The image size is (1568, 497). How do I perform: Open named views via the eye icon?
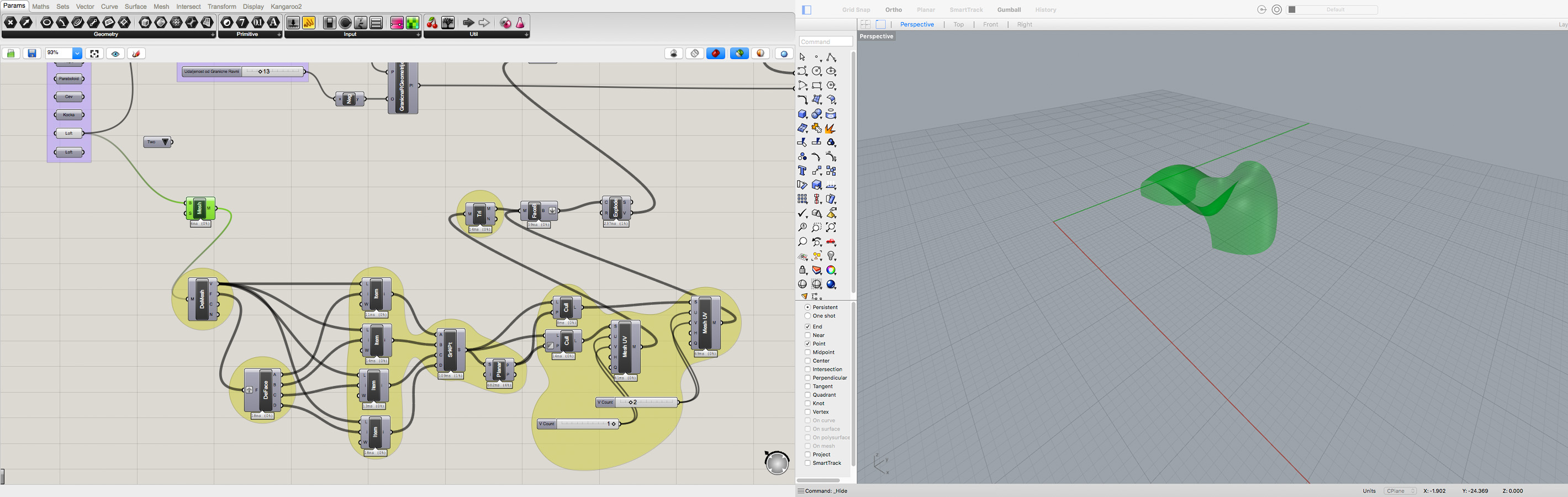pyautogui.click(x=115, y=54)
